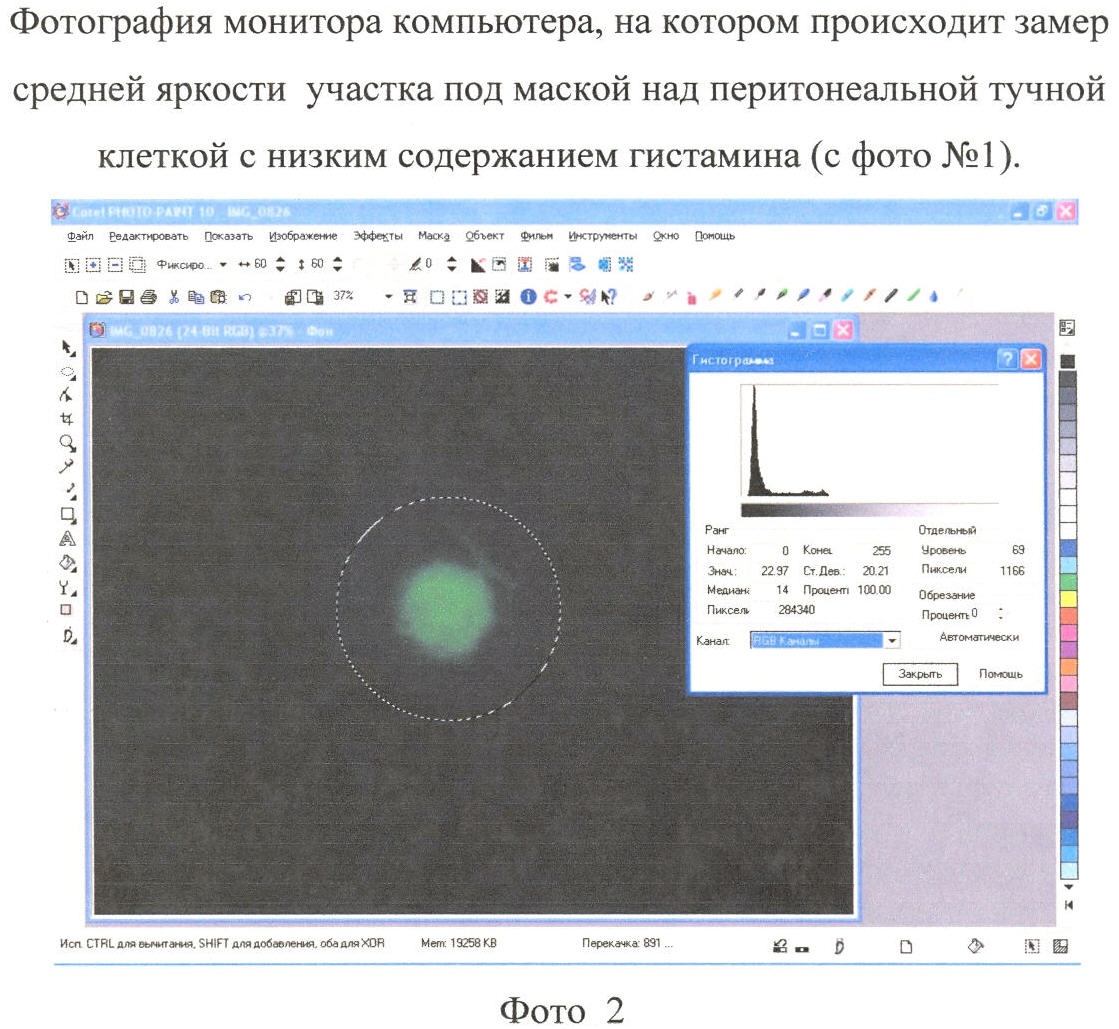The height and width of the screenshot is (1029, 1119).
Task: Click the Open folder toolbar icon
Action: coord(105,297)
